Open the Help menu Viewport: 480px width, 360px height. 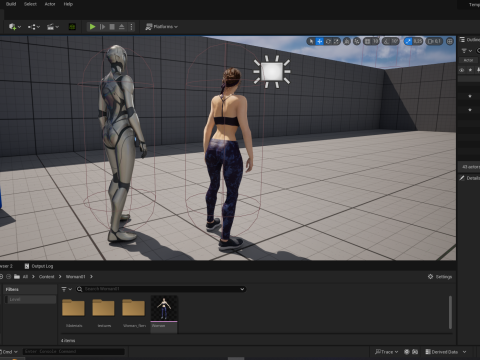tap(68, 4)
